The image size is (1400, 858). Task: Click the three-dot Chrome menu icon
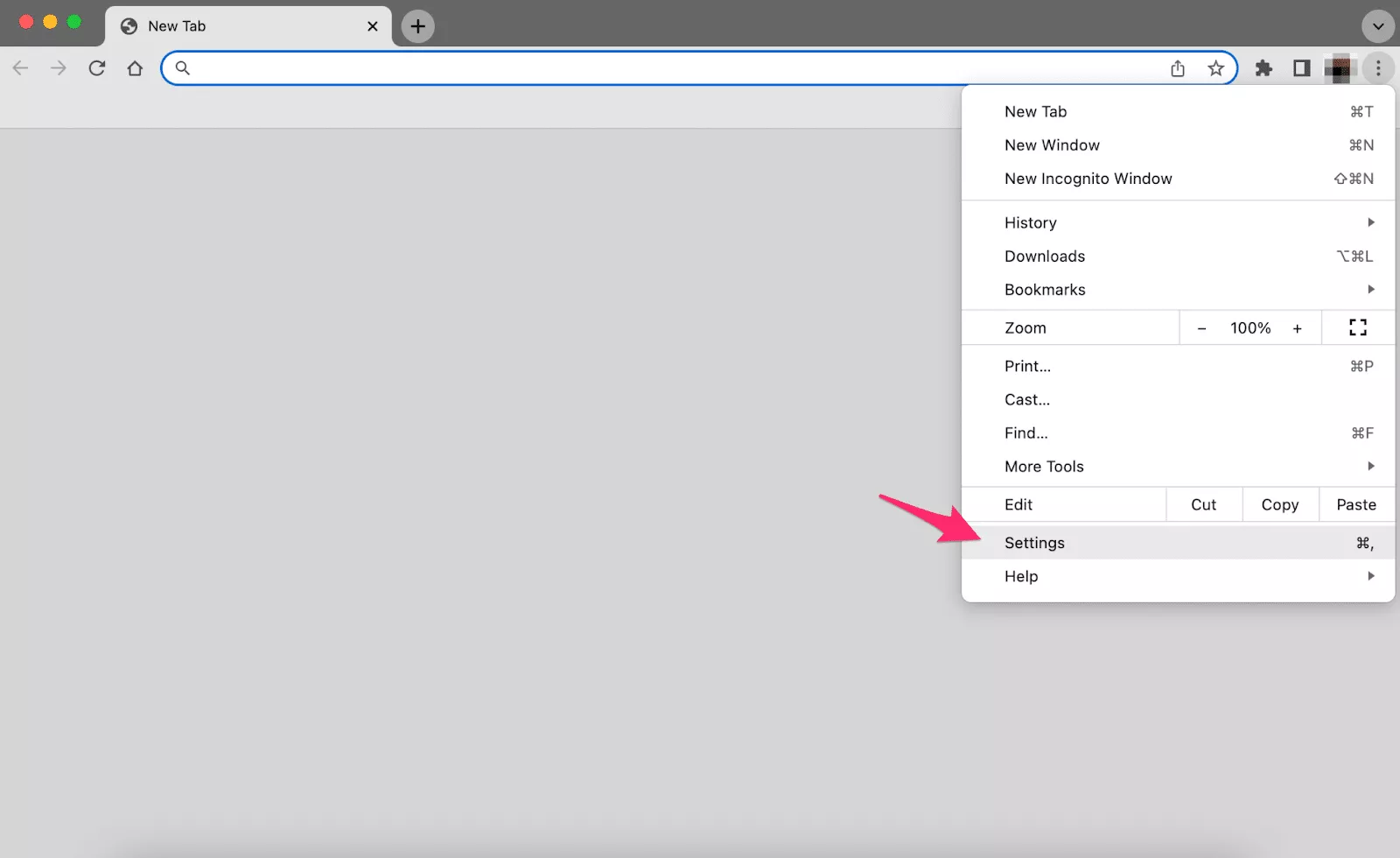pyautogui.click(x=1378, y=68)
